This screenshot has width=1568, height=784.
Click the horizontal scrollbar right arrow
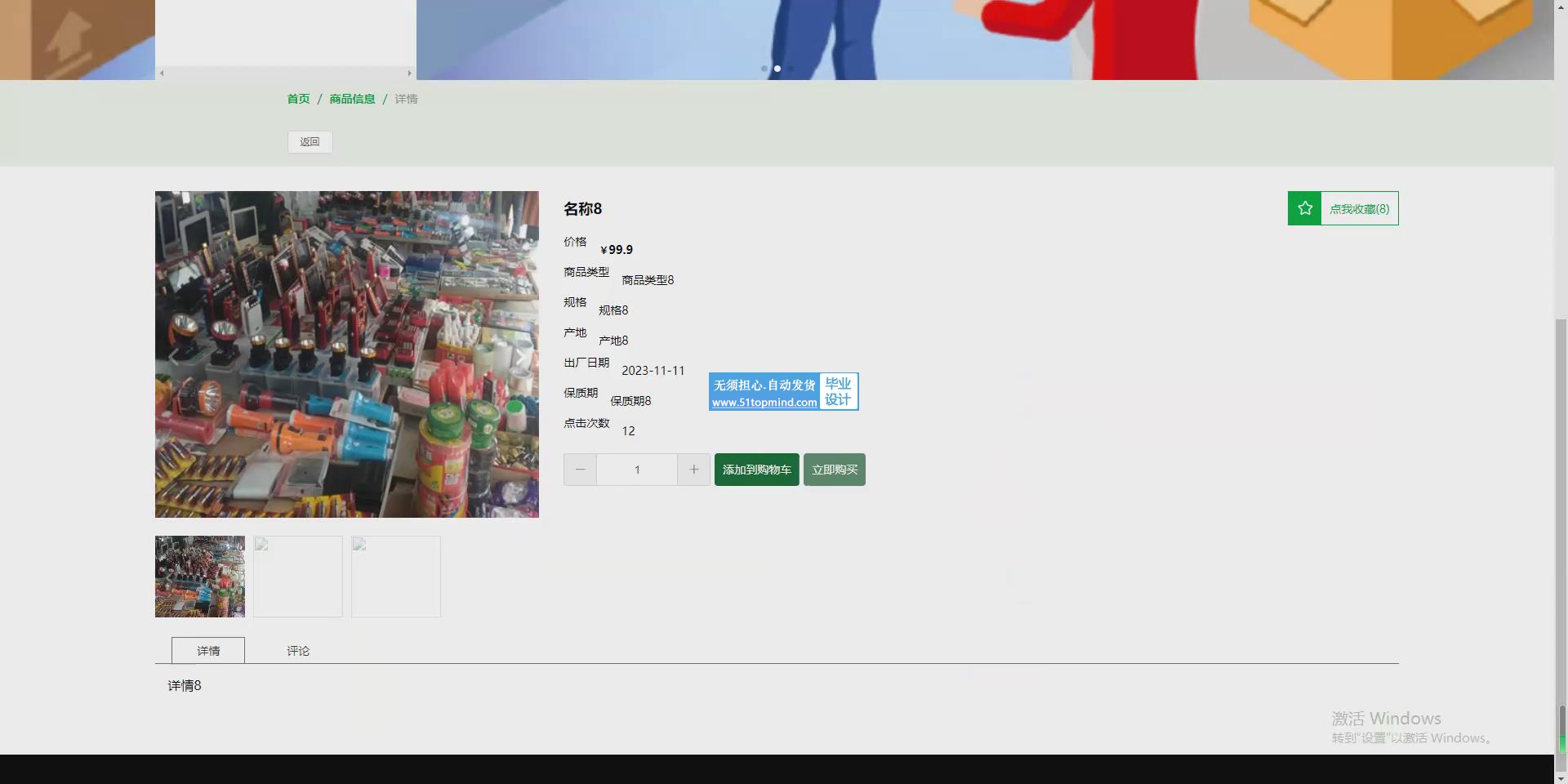(x=410, y=73)
